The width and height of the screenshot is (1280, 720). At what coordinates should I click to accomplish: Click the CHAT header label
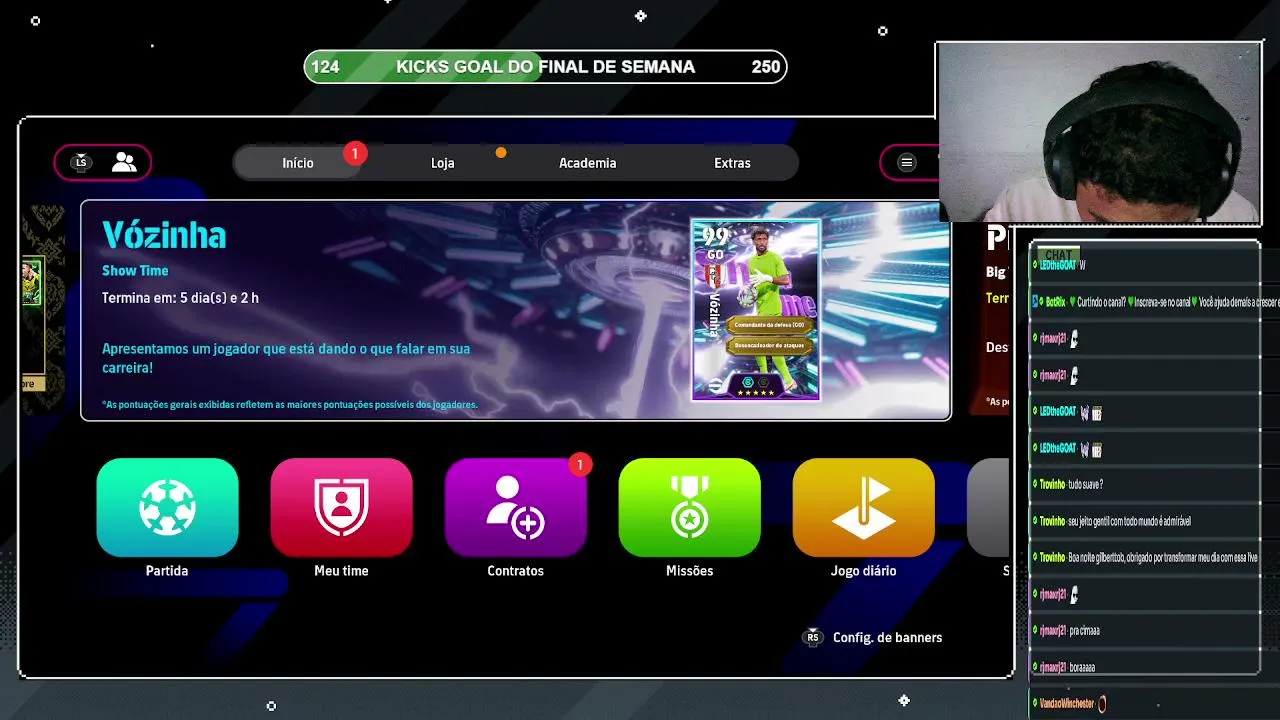1058,255
